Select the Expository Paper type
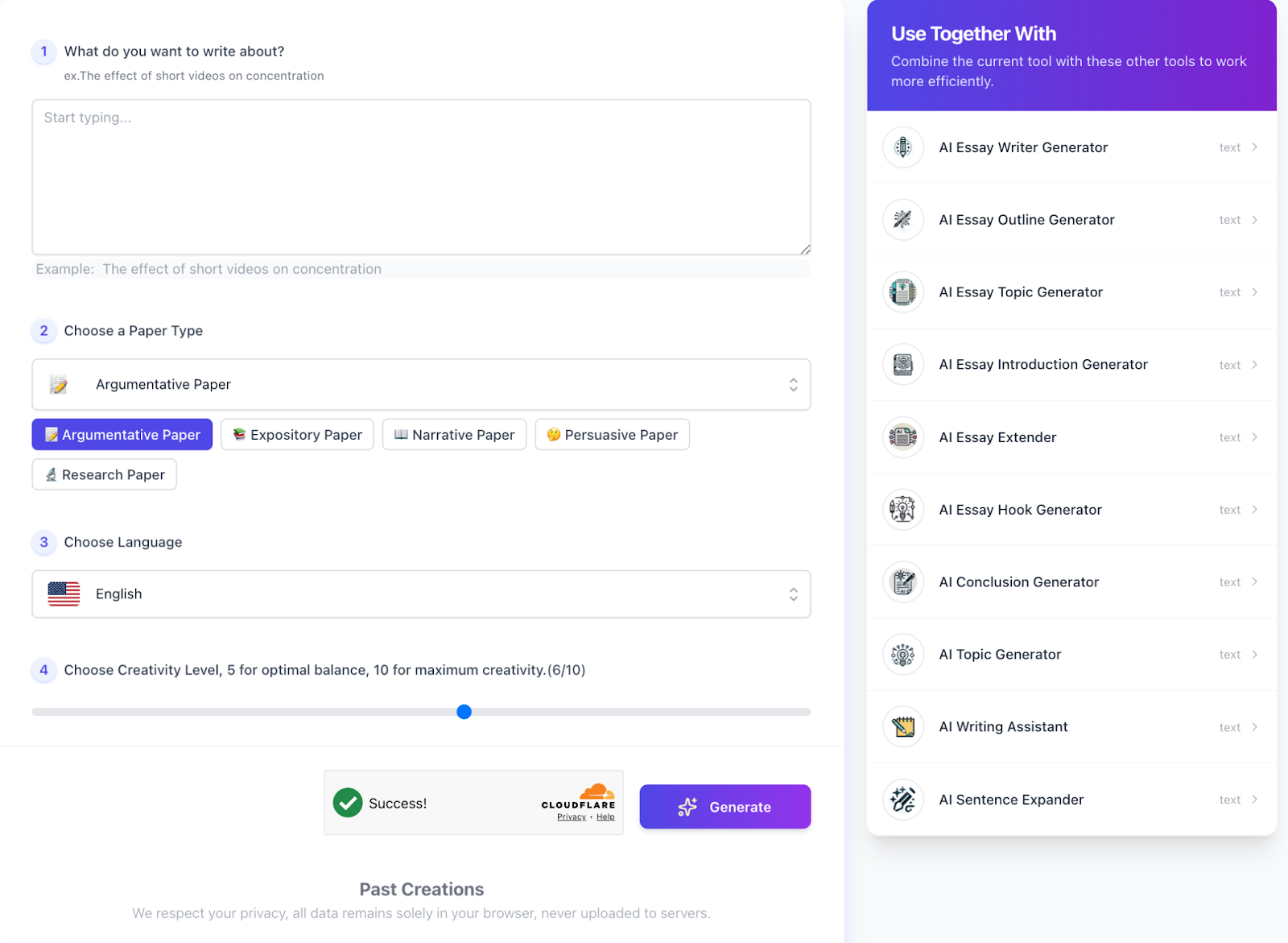Viewport: 1288px width, 943px height. tap(296, 434)
